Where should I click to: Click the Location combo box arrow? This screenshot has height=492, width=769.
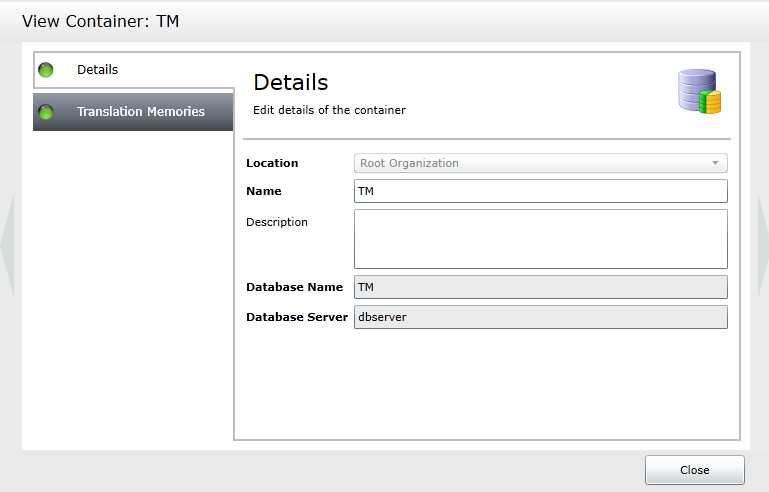pyautogui.click(x=715, y=163)
